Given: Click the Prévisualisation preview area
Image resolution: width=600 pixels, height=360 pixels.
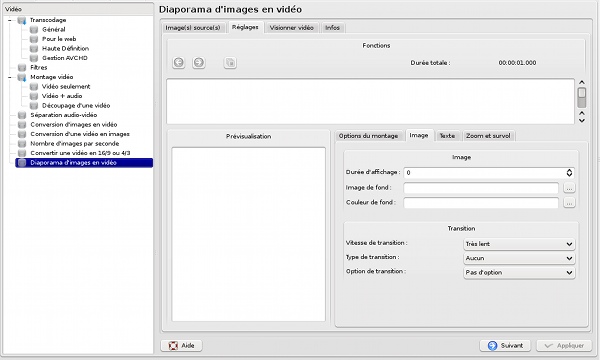Looking at the screenshot, I should click(249, 234).
